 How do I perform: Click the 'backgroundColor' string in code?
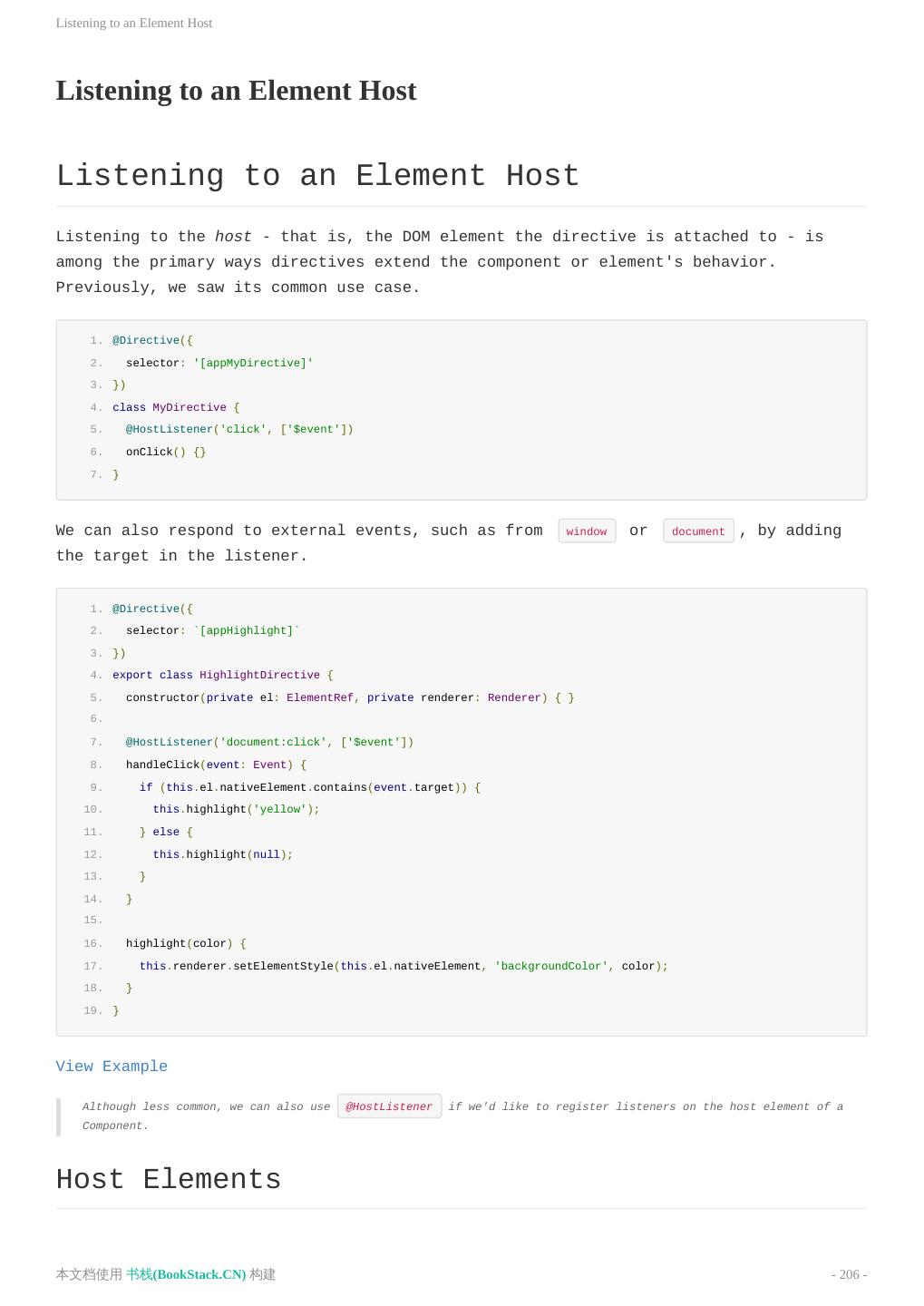(550, 967)
